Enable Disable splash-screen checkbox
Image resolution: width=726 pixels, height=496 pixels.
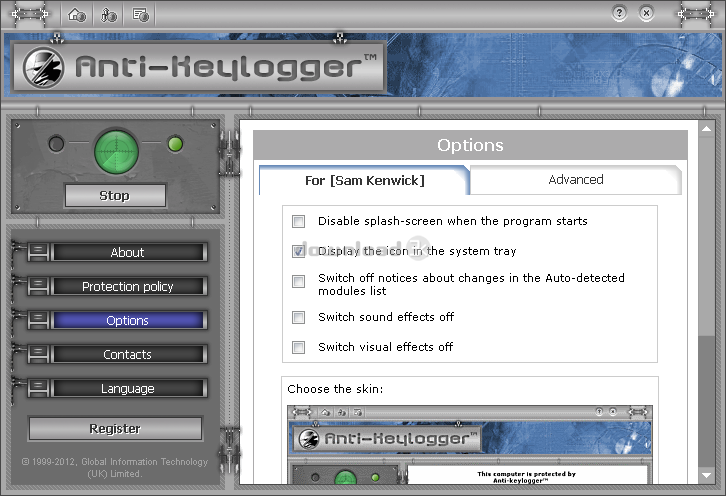(298, 221)
